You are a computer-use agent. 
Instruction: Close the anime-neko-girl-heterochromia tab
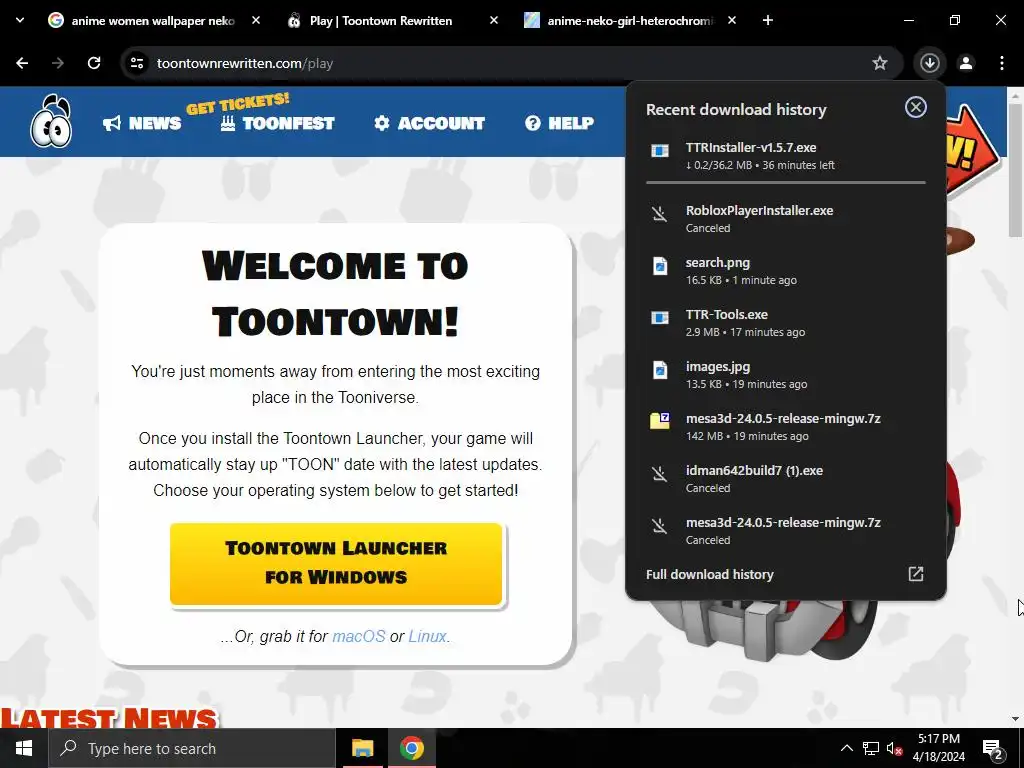click(x=731, y=20)
